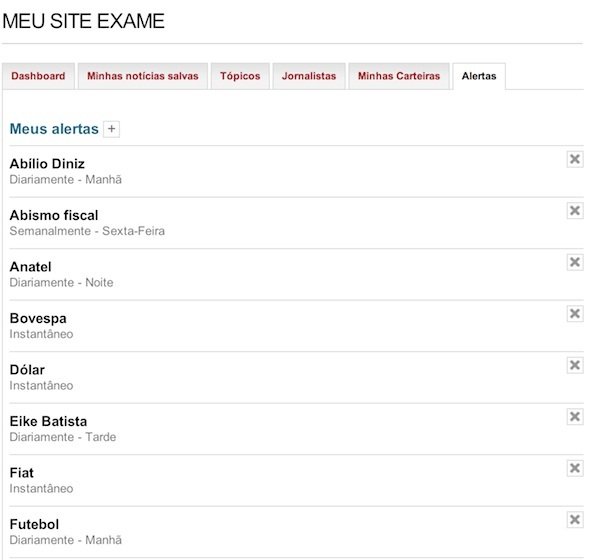The height and width of the screenshot is (560, 600).
Task: Remove the Fiat alert with X
Action: coord(575,468)
